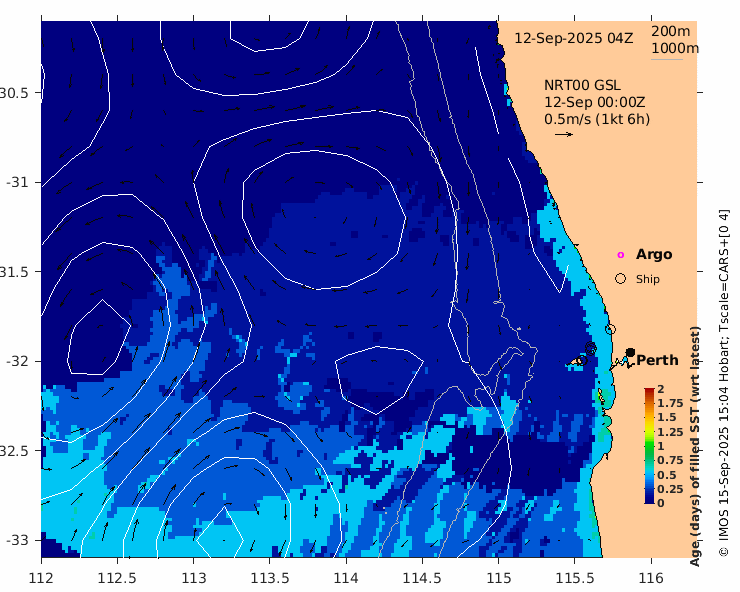Image resolution: width=740 pixels, height=592 pixels.
Task: Click the Perth city label
Action: pos(657,360)
